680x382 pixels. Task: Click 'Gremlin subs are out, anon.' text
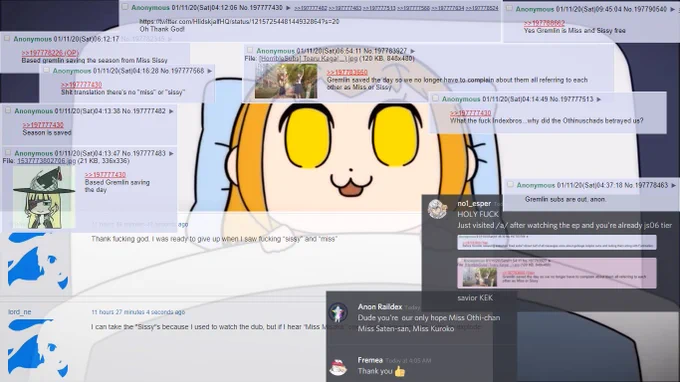[566, 199]
